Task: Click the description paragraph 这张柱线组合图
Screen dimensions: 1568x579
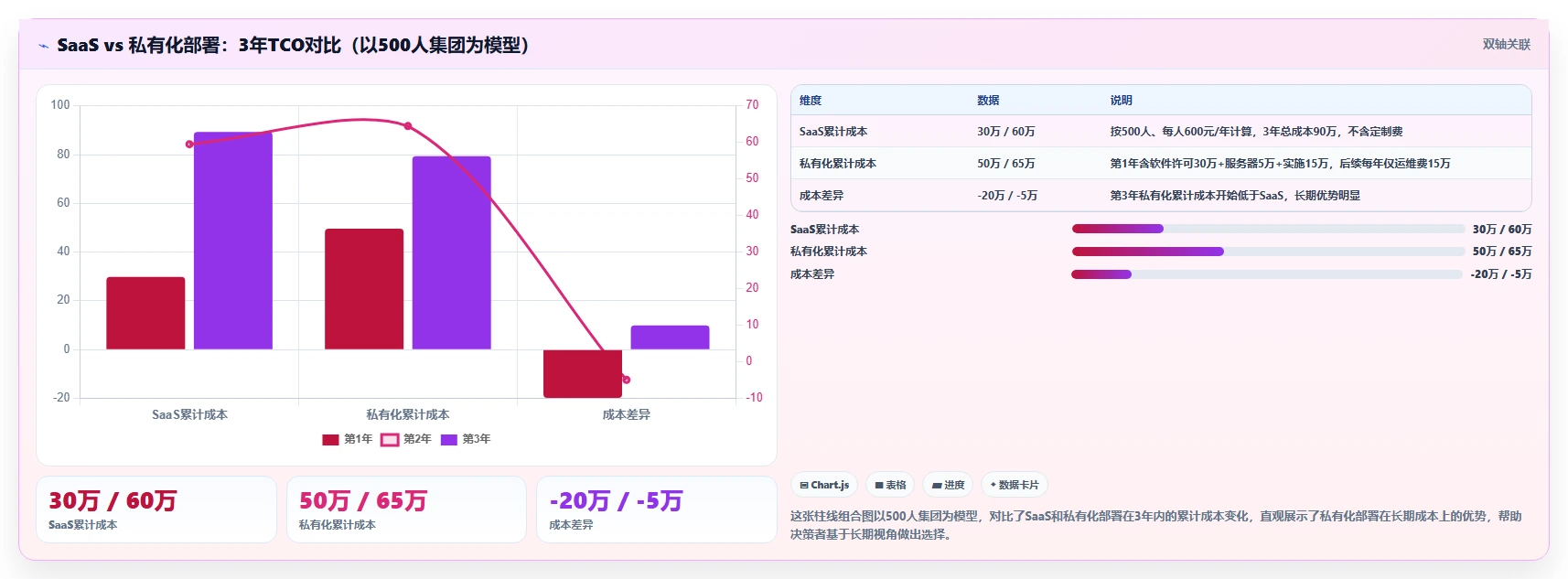Action: point(1156,525)
